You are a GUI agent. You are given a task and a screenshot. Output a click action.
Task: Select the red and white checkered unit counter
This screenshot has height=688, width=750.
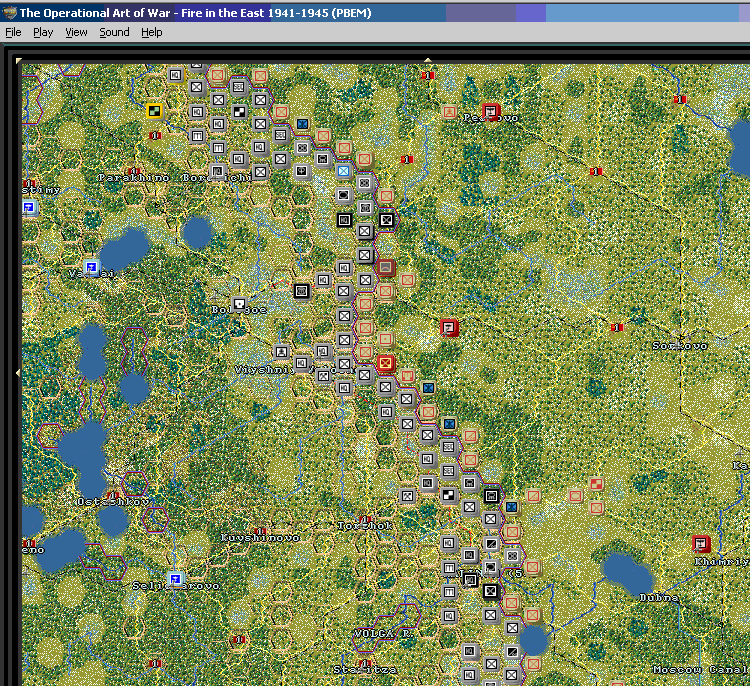tap(596, 484)
